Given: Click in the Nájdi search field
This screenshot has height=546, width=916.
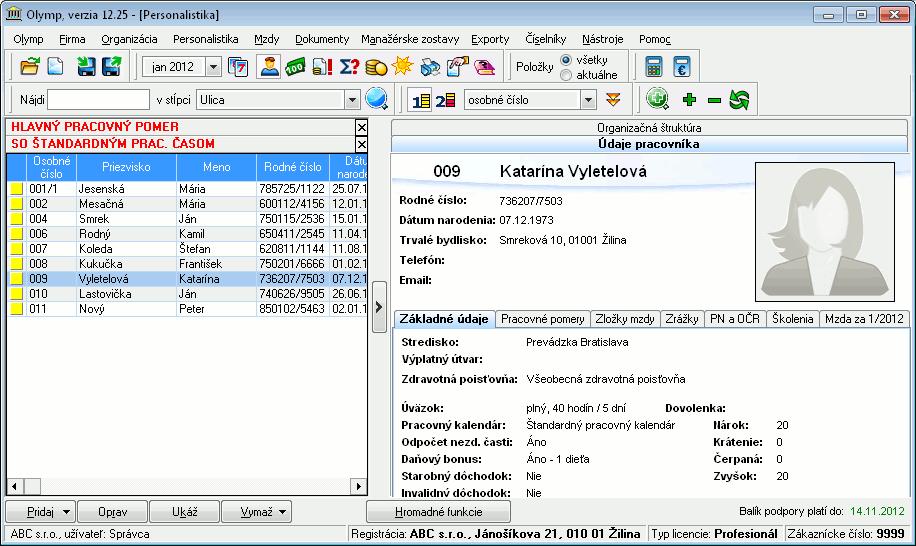Looking at the screenshot, I should [98, 100].
